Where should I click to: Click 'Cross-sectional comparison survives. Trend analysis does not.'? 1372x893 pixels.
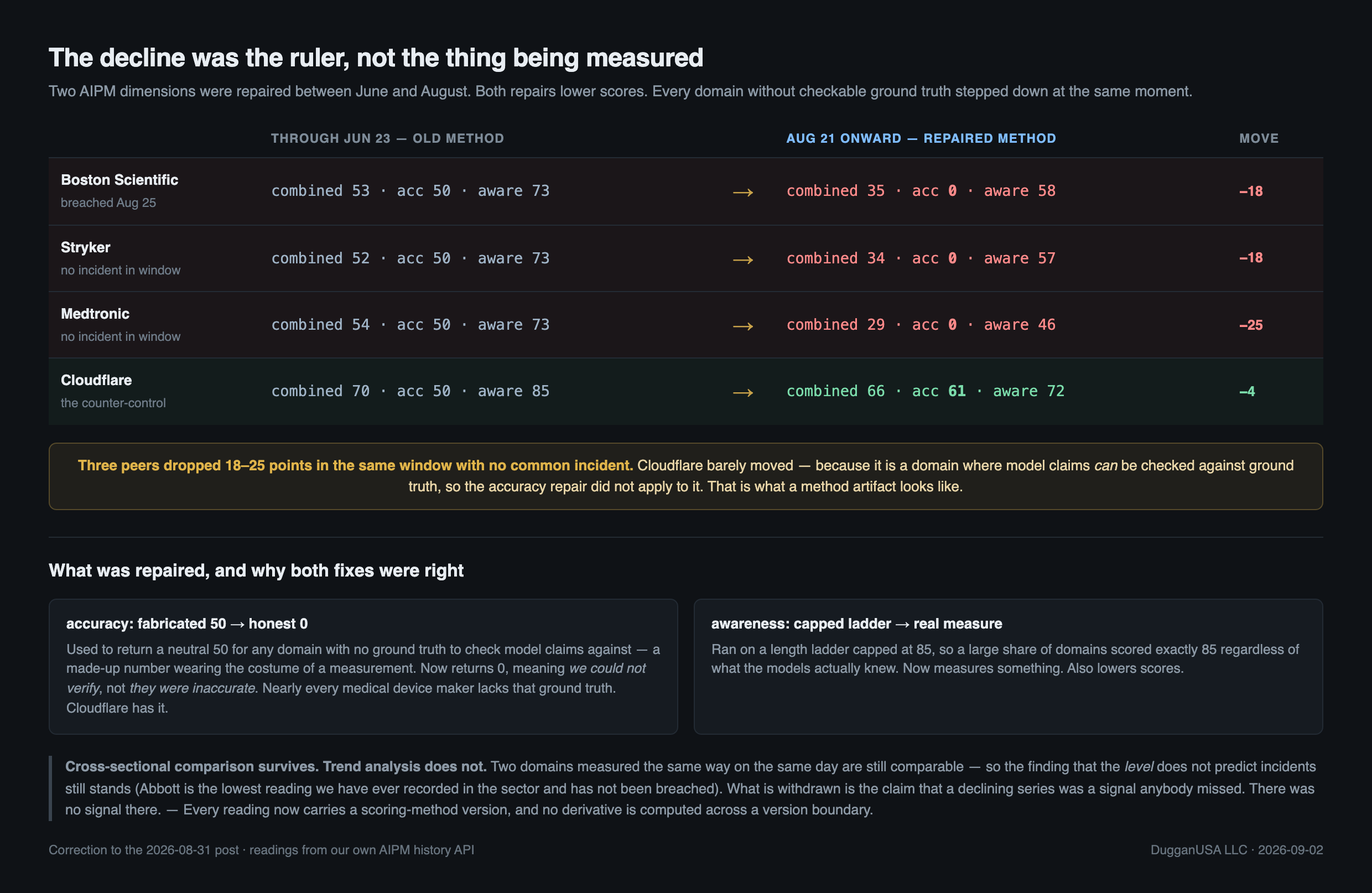pos(276,767)
